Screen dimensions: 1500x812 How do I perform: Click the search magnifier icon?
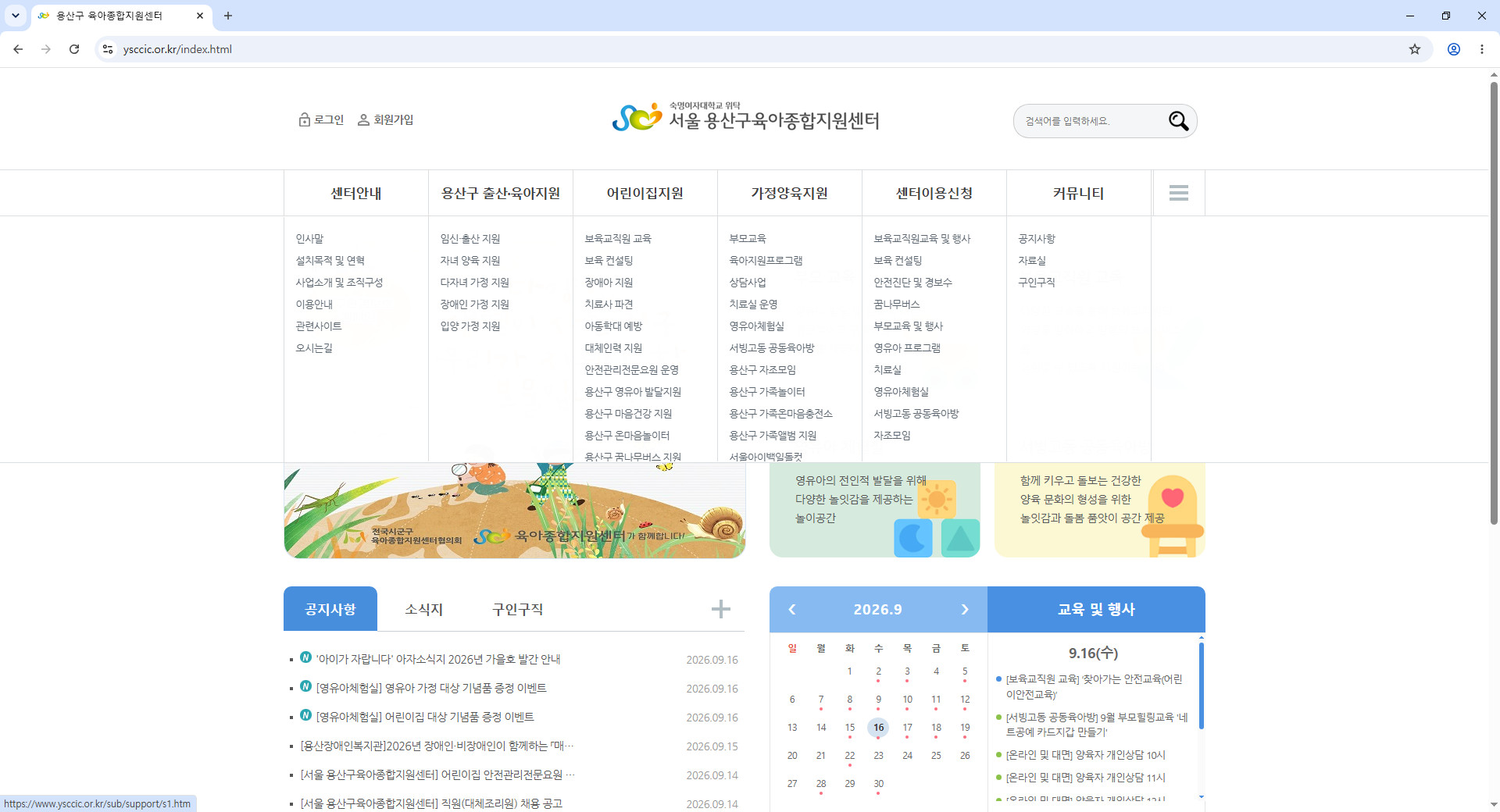pos(1178,121)
